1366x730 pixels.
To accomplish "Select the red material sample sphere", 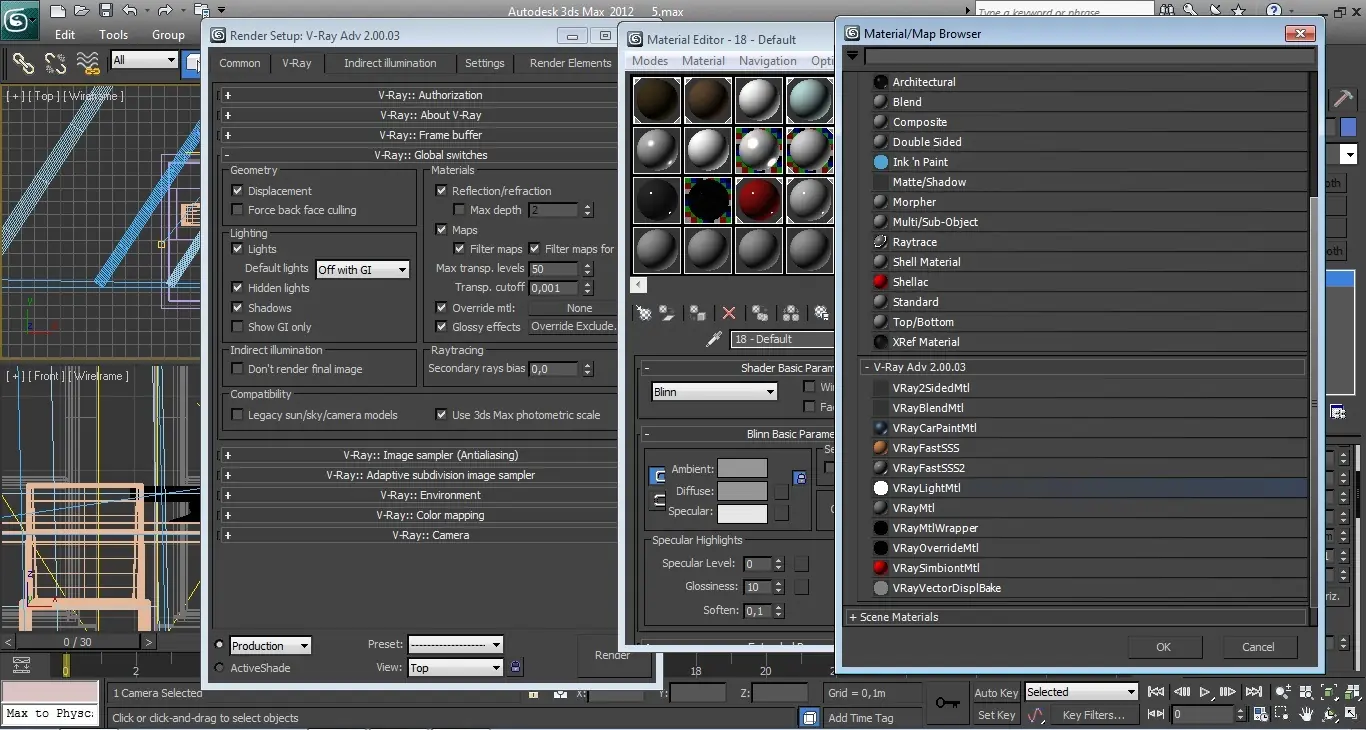I will point(759,200).
